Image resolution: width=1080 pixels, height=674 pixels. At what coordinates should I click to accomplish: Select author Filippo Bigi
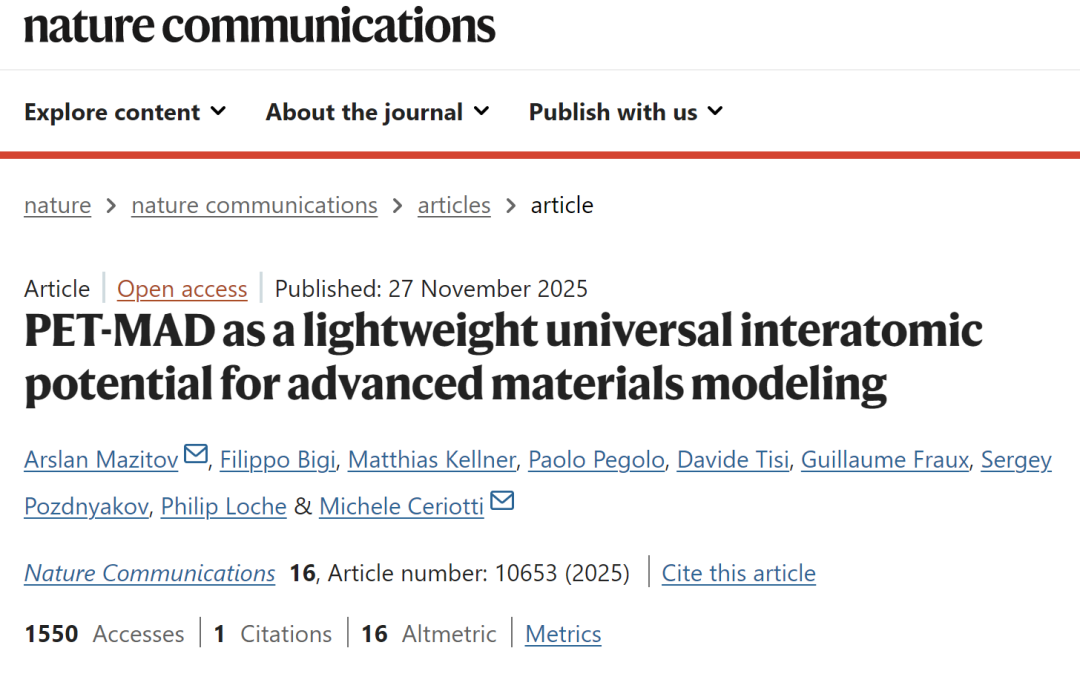[x=277, y=460]
